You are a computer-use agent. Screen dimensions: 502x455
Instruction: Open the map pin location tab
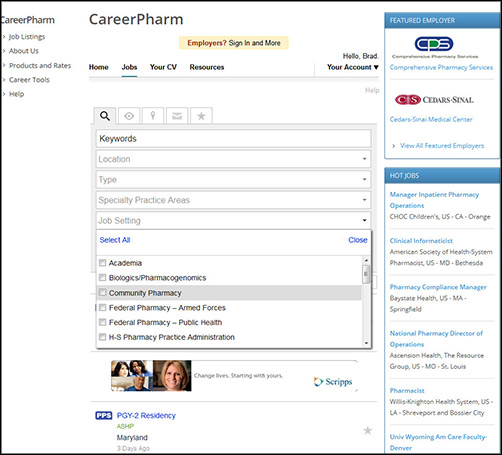pyautogui.click(x=153, y=116)
